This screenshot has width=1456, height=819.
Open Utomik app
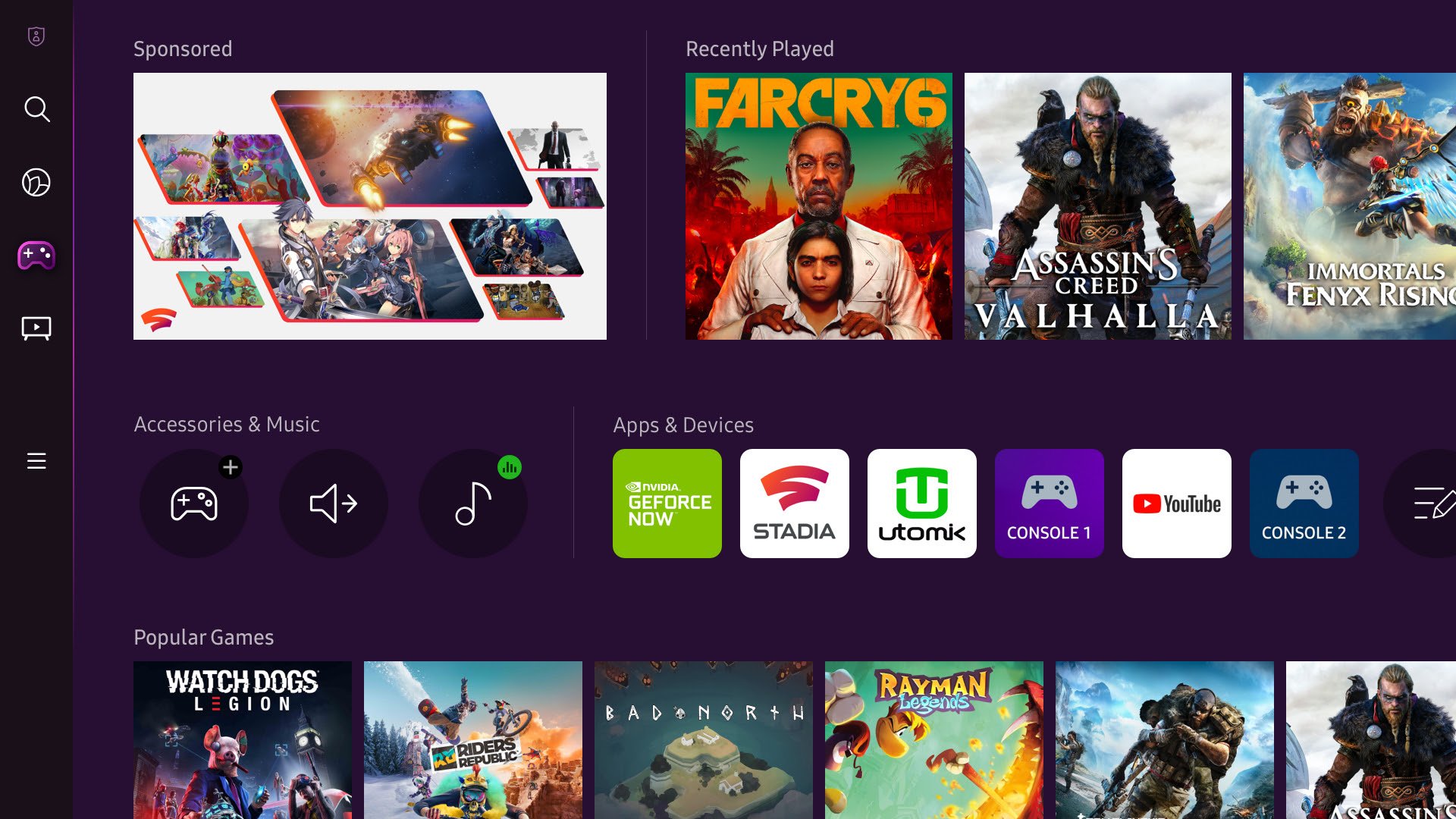pos(922,503)
